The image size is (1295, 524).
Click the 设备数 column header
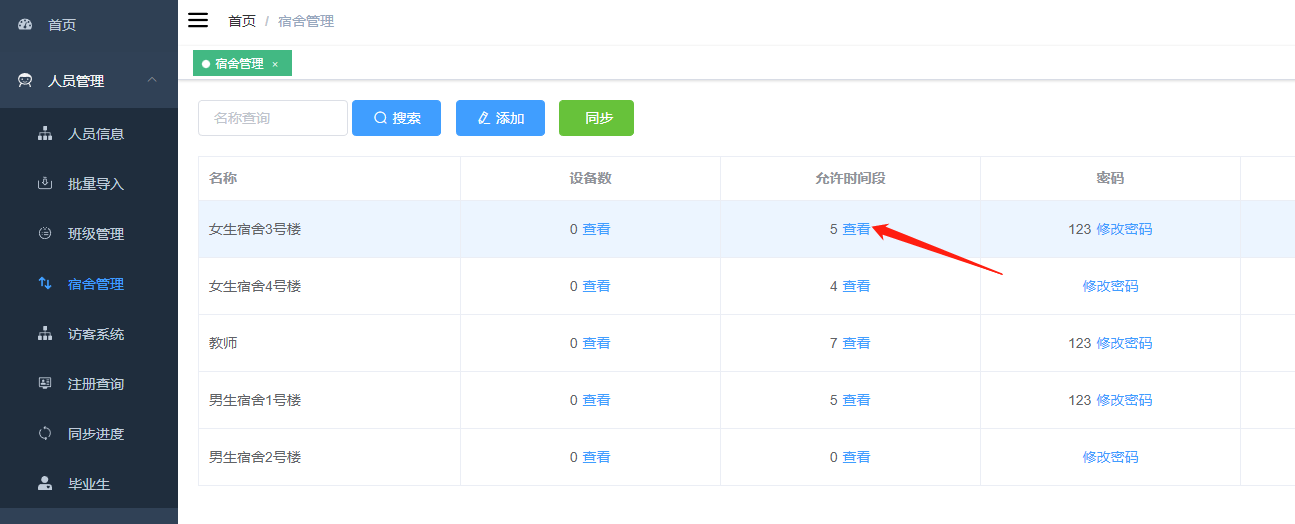tap(590, 179)
